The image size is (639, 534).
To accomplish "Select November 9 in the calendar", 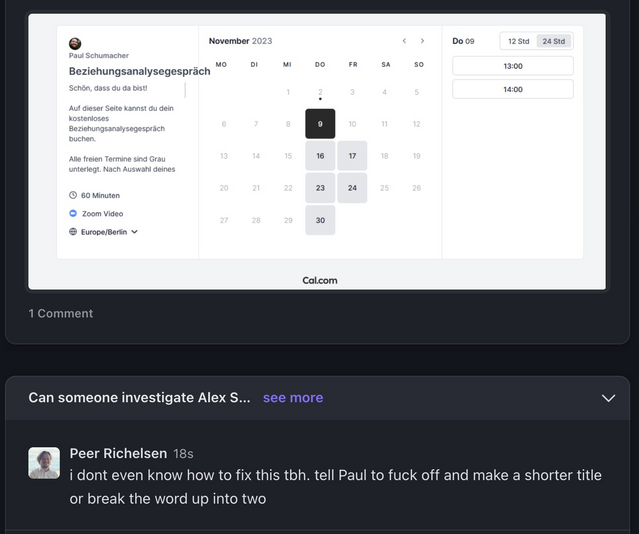I will click(320, 124).
